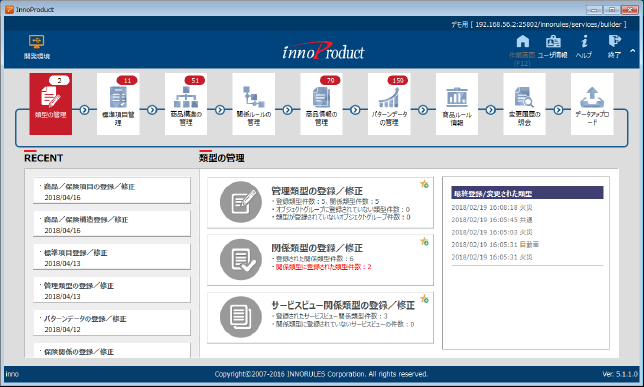Screen dimensions: 644x387
Task: Open recent item 商品／保険項目の登録／修正
Action: point(112,191)
